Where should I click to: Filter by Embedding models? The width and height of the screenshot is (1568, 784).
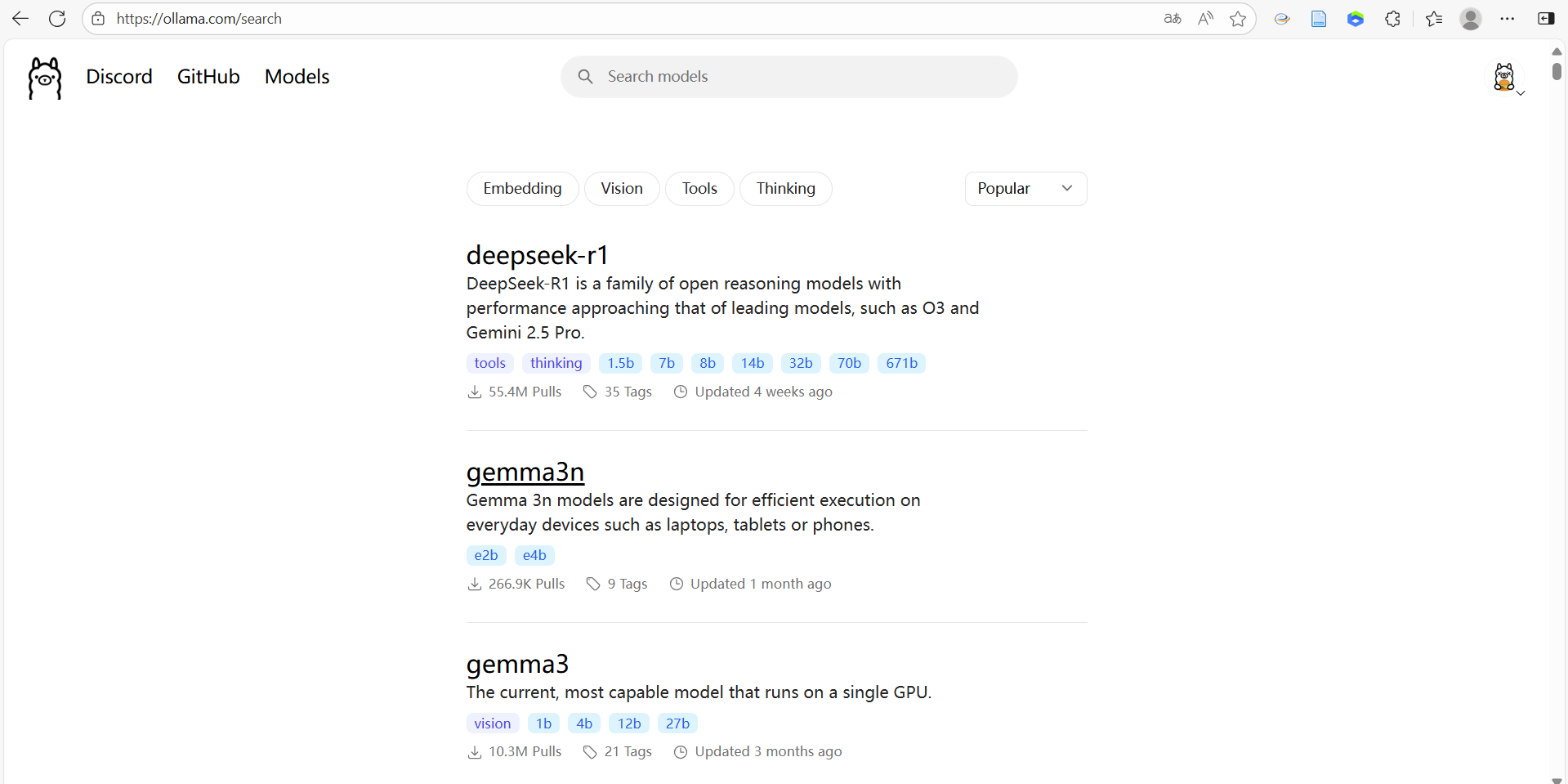(522, 189)
